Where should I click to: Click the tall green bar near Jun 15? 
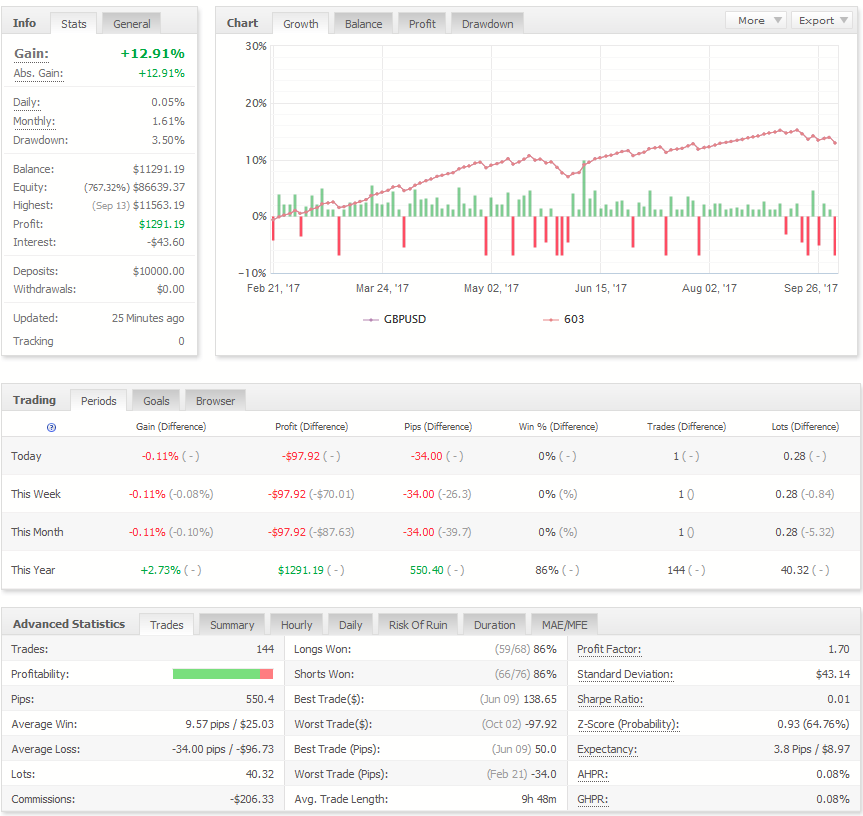click(584, 189)
